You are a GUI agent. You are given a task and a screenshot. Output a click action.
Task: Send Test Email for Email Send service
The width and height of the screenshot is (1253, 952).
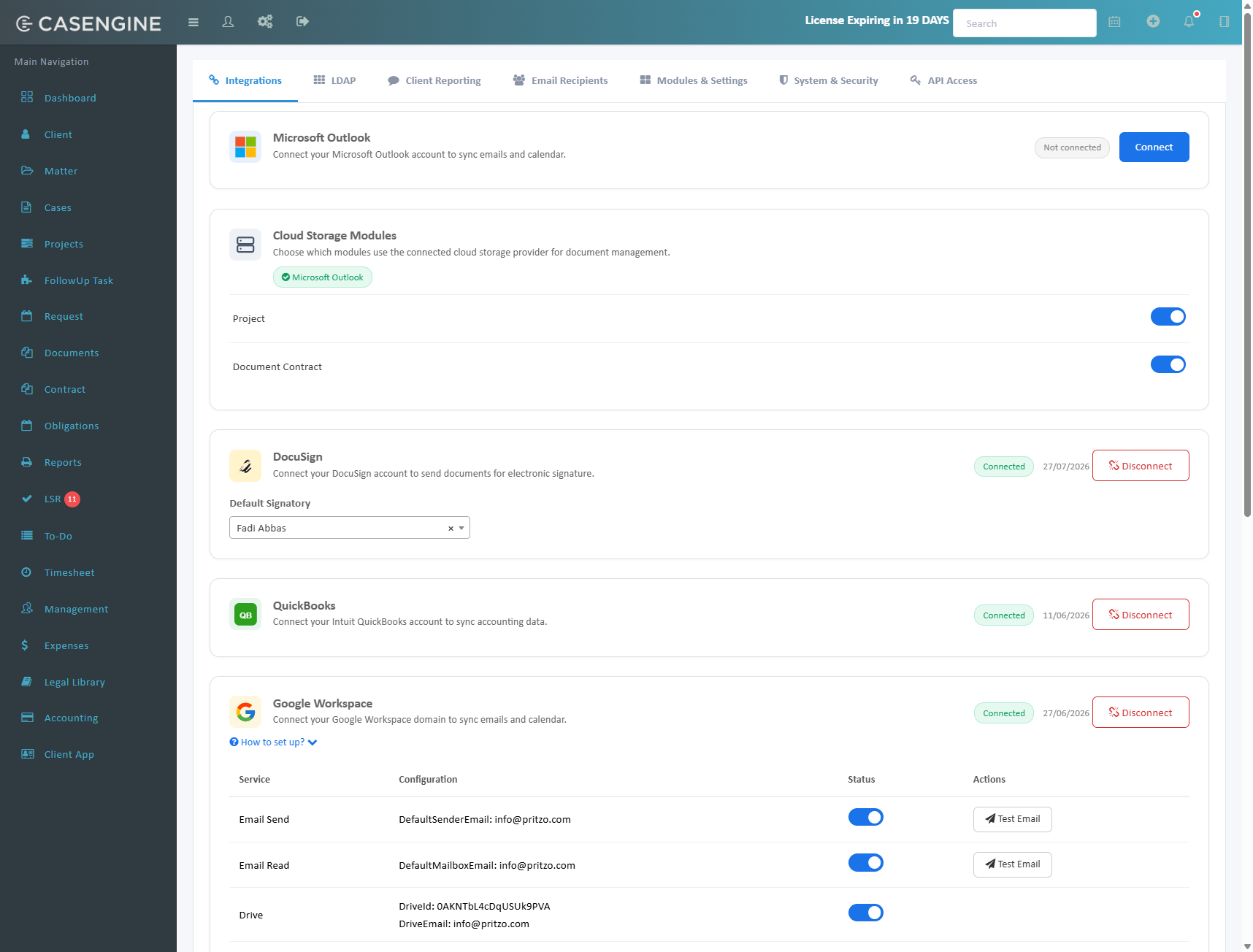click(x=1012, y=819)
